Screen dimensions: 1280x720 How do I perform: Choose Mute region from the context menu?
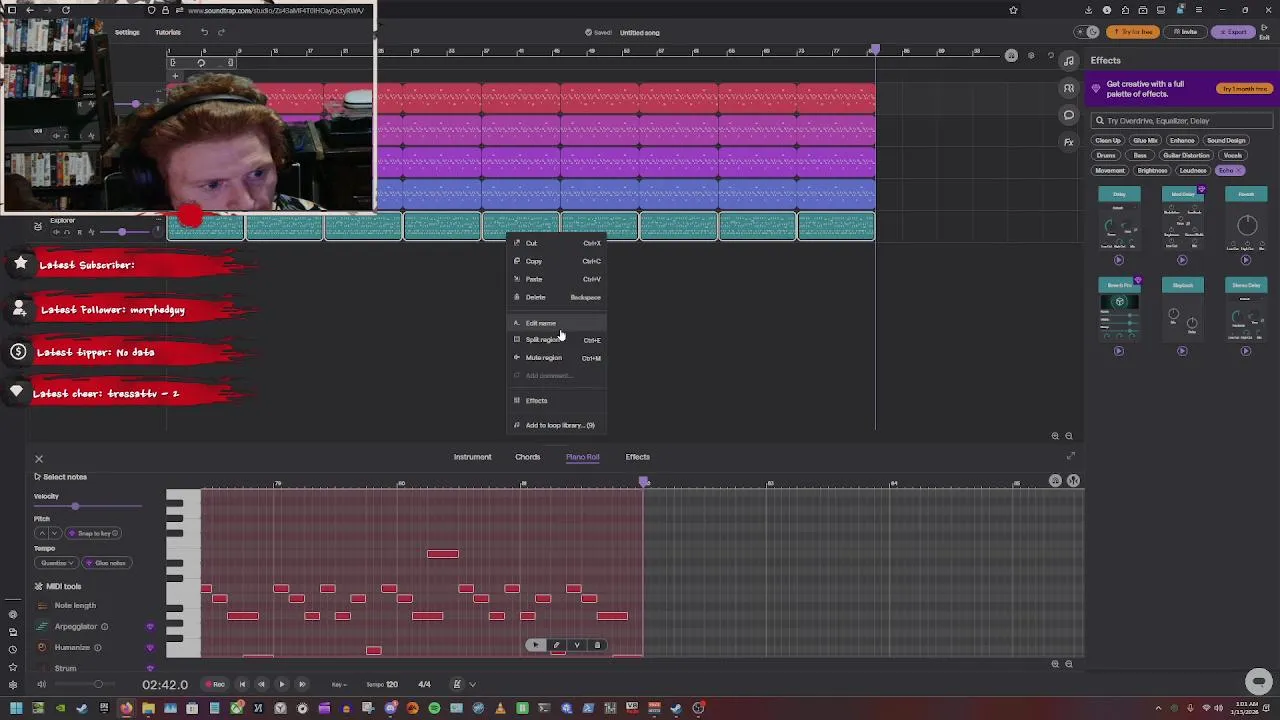557,358
